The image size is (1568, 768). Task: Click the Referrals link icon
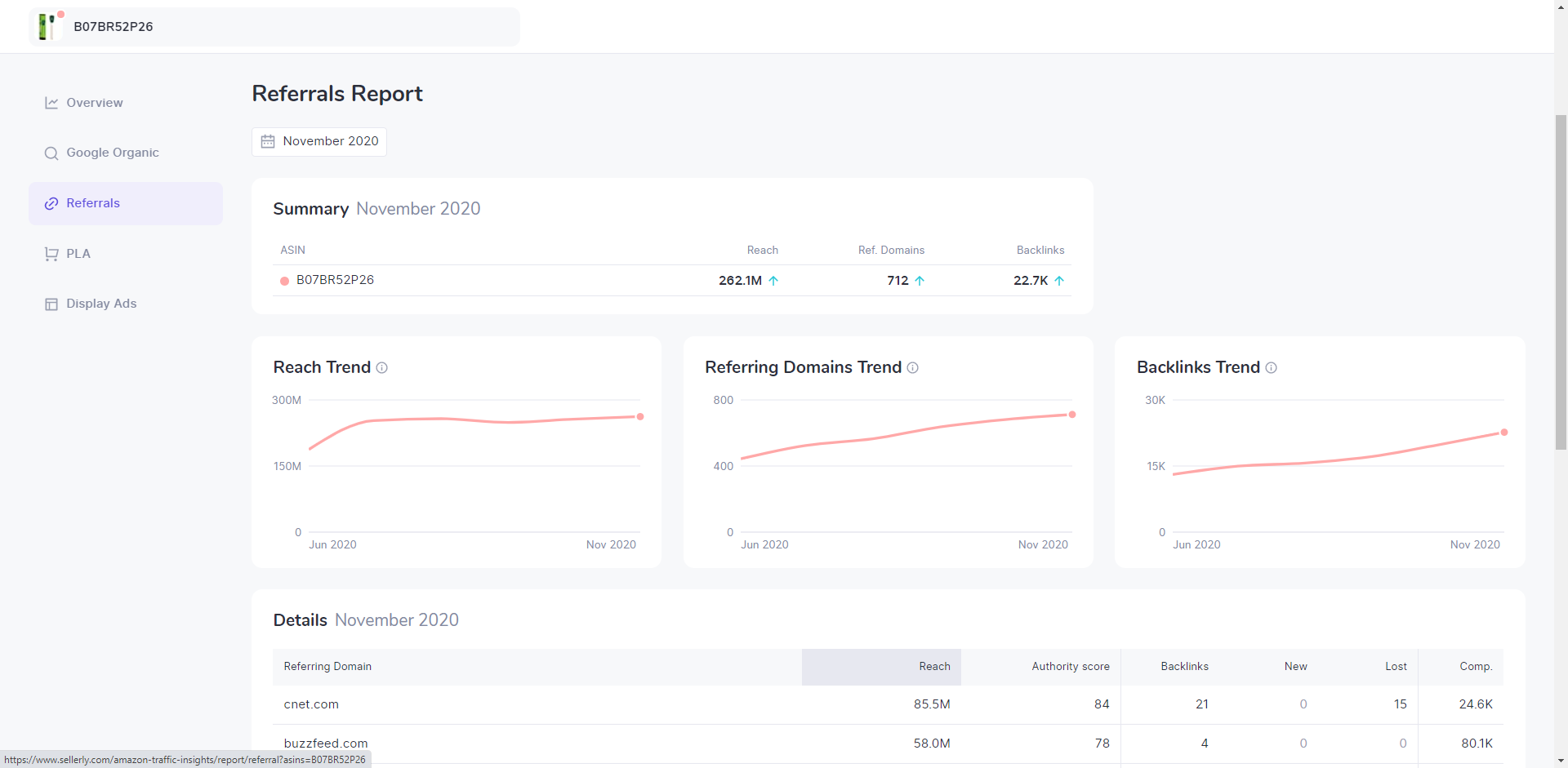(51, 203)
